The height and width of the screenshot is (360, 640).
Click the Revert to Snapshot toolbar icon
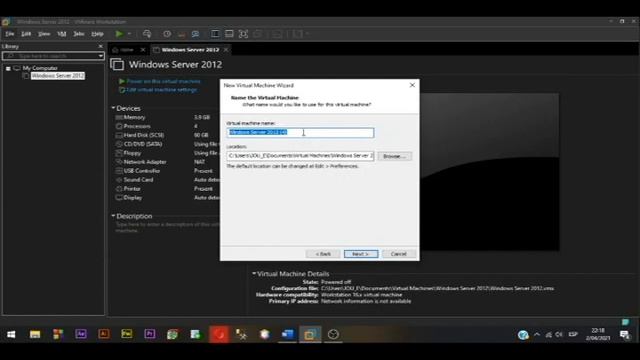coord(181,34)
